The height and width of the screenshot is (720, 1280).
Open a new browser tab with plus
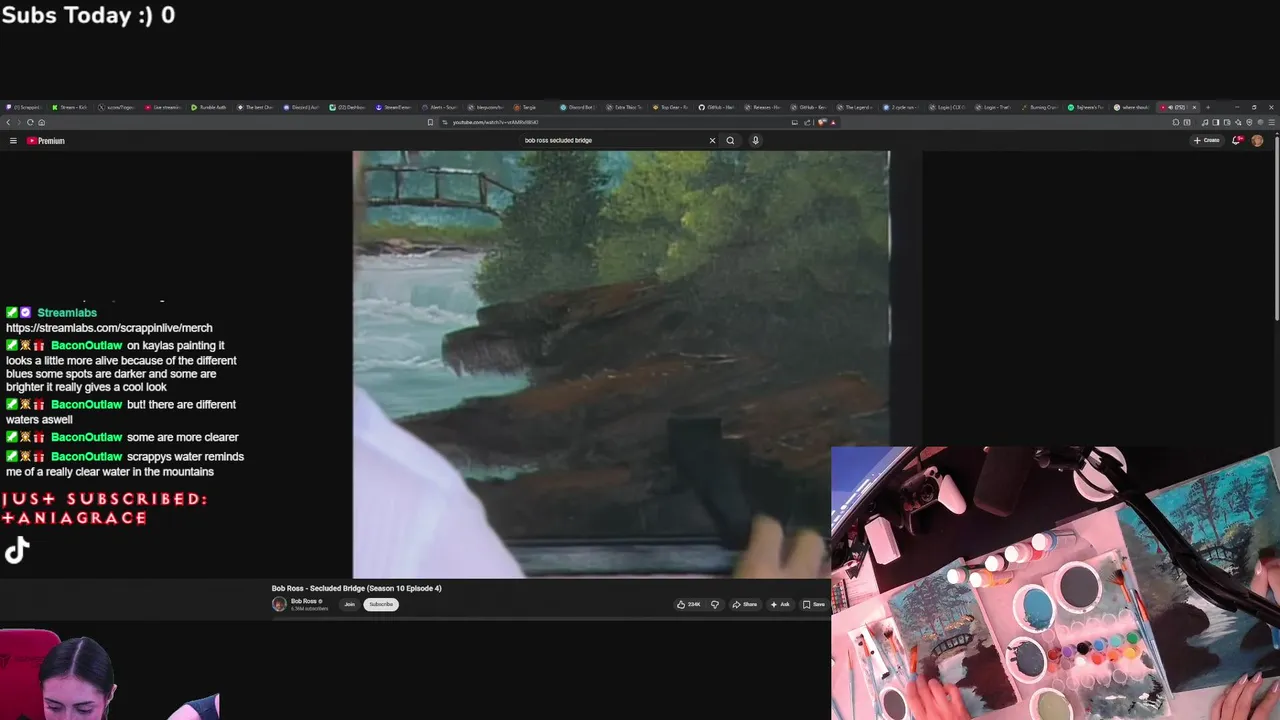[x=1207, y=107]
